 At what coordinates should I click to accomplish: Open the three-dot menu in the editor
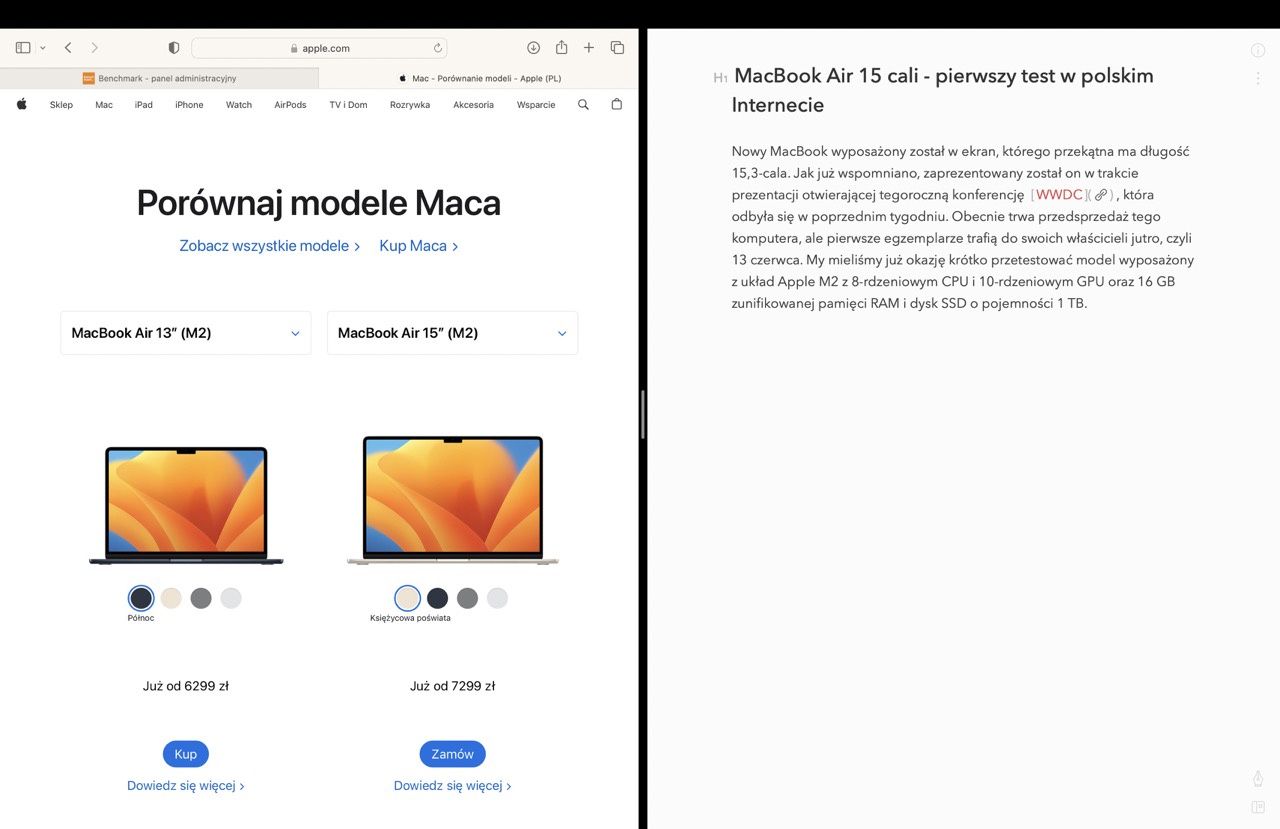1258,78
